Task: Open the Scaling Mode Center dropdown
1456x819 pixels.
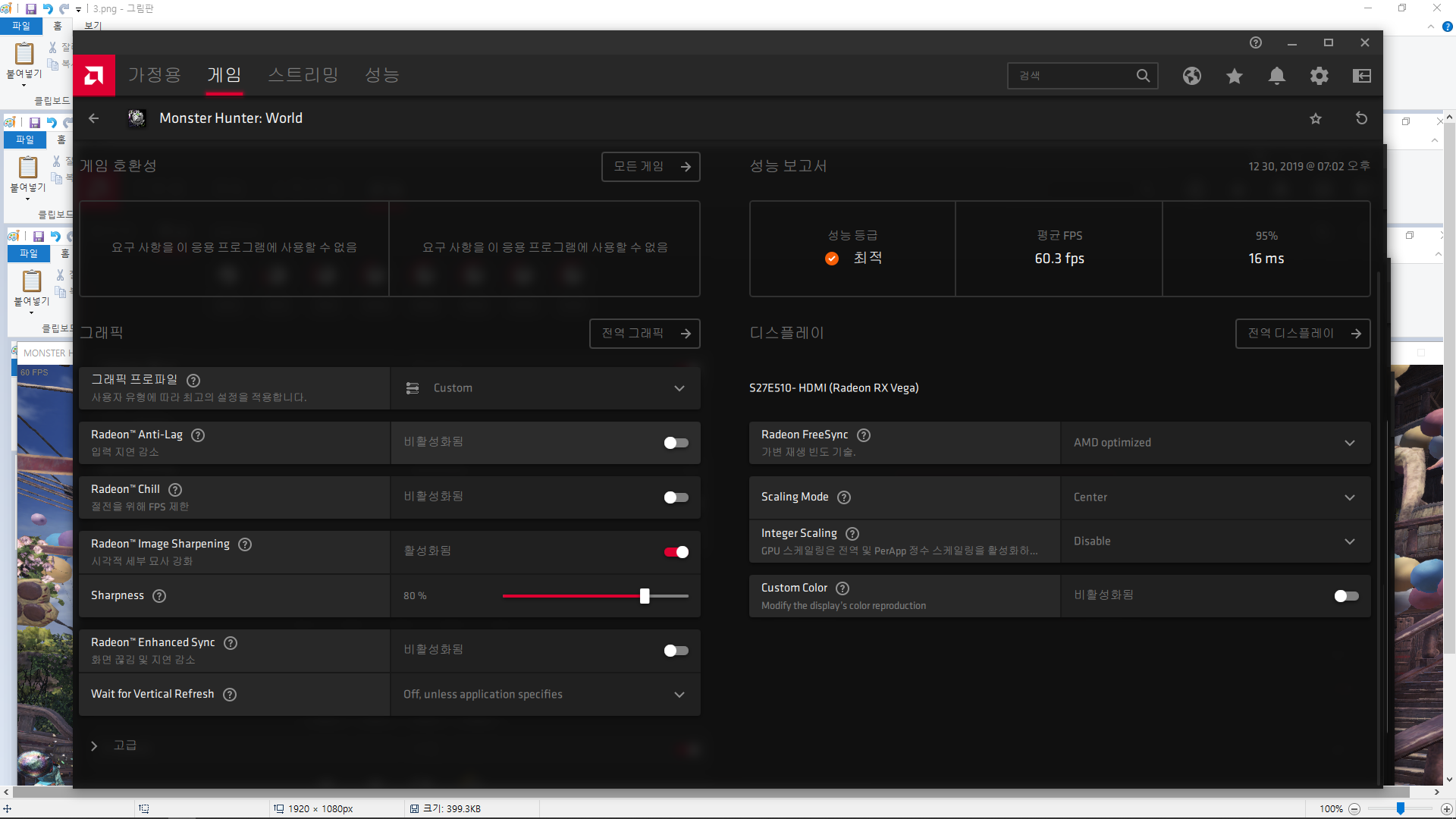Action: [x=1214, y=497]
